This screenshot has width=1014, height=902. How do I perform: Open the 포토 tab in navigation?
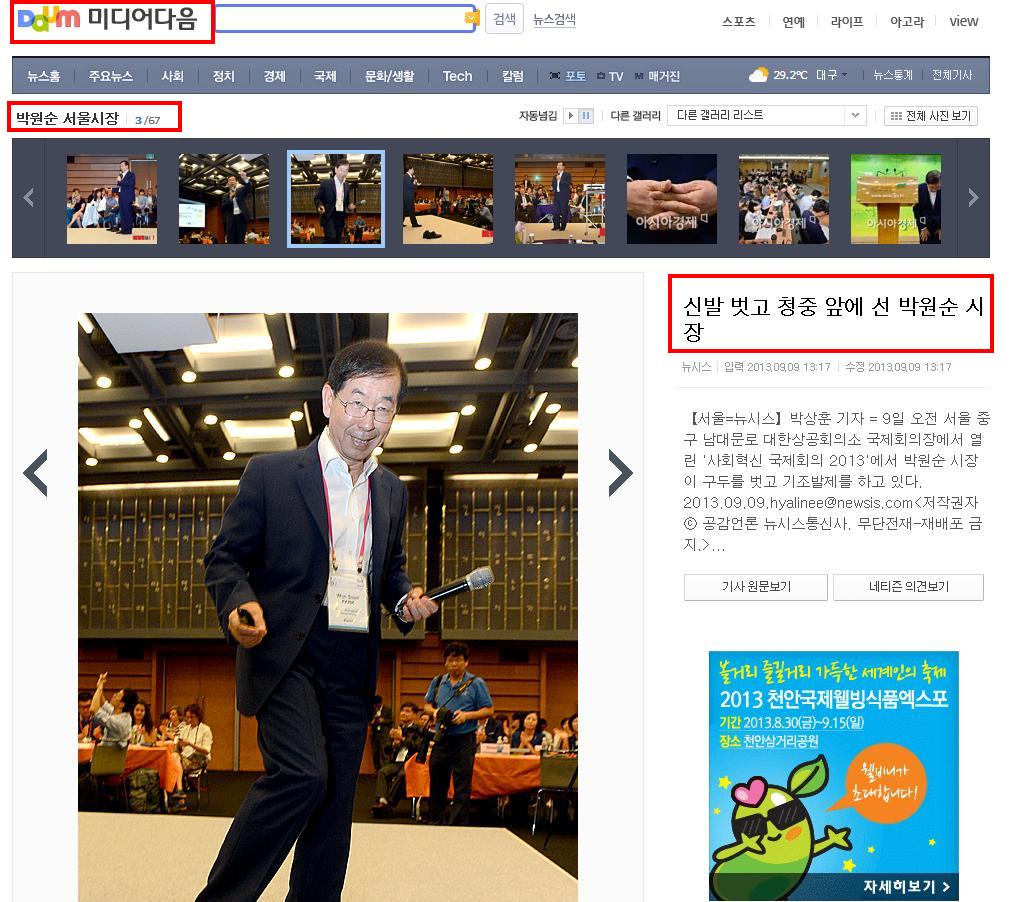tap(569, 76)
